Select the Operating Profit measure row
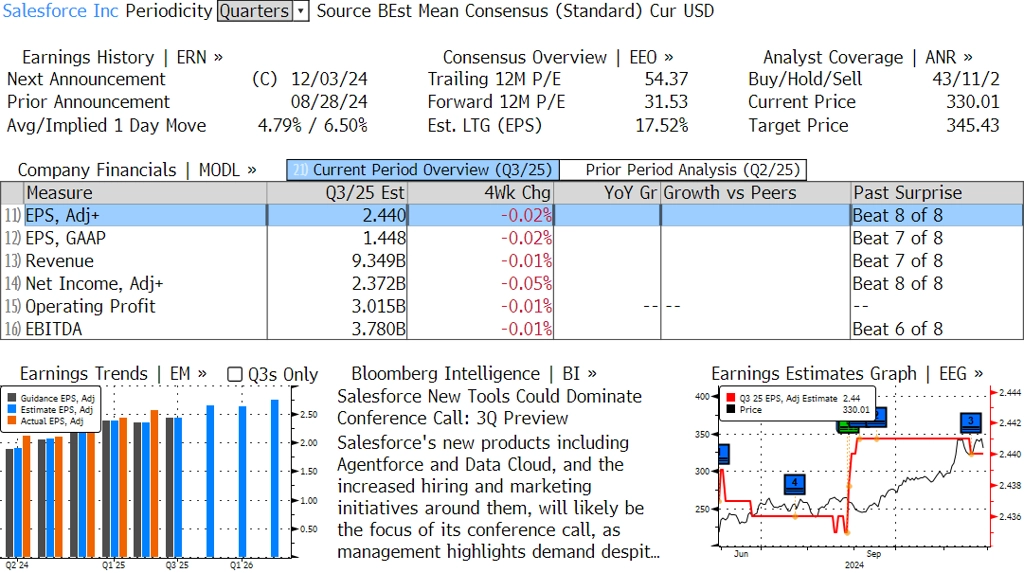1024x573 pixels. click(512, 306)
